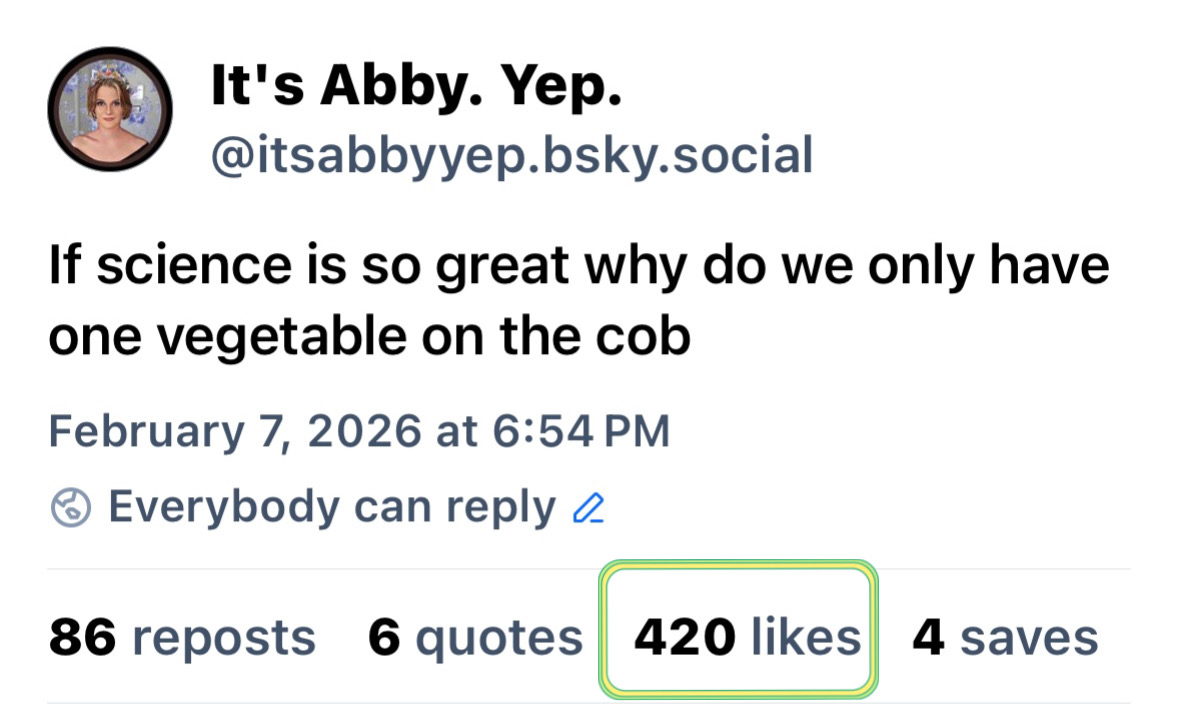
Task: Open the 4 saves count
Action: point(1004,637)
